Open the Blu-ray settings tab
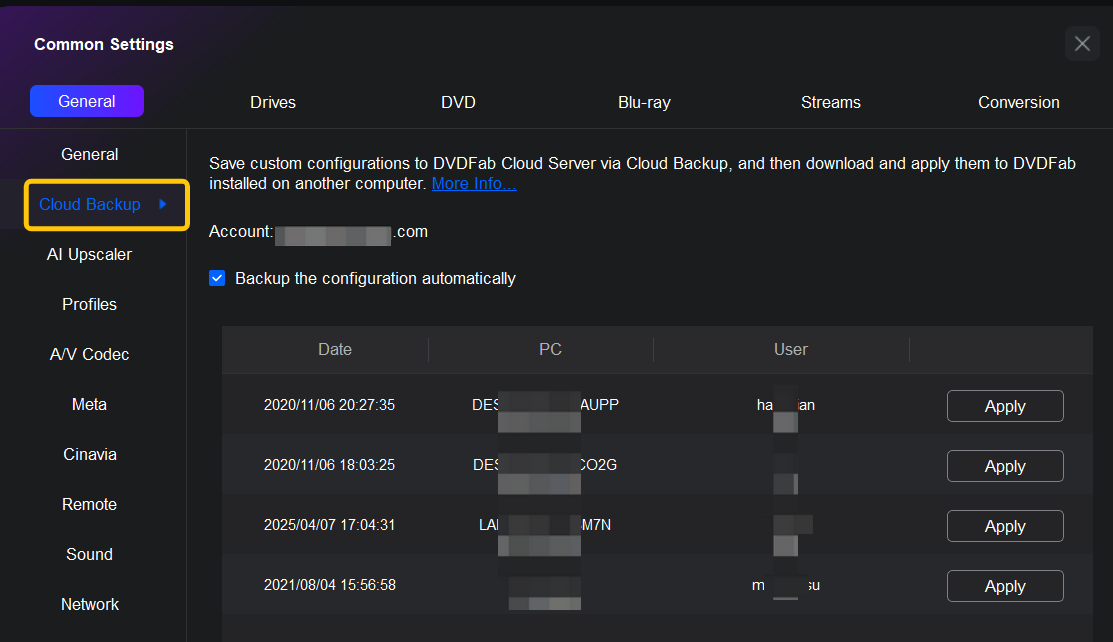Image resolution: width=1113 pixels, height=642 pixels. pos(644,102)
